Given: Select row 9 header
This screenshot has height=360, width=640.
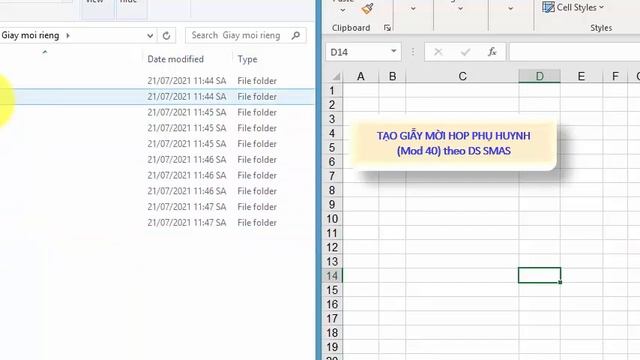Looking at the screenshot, I should pos(332,204).
